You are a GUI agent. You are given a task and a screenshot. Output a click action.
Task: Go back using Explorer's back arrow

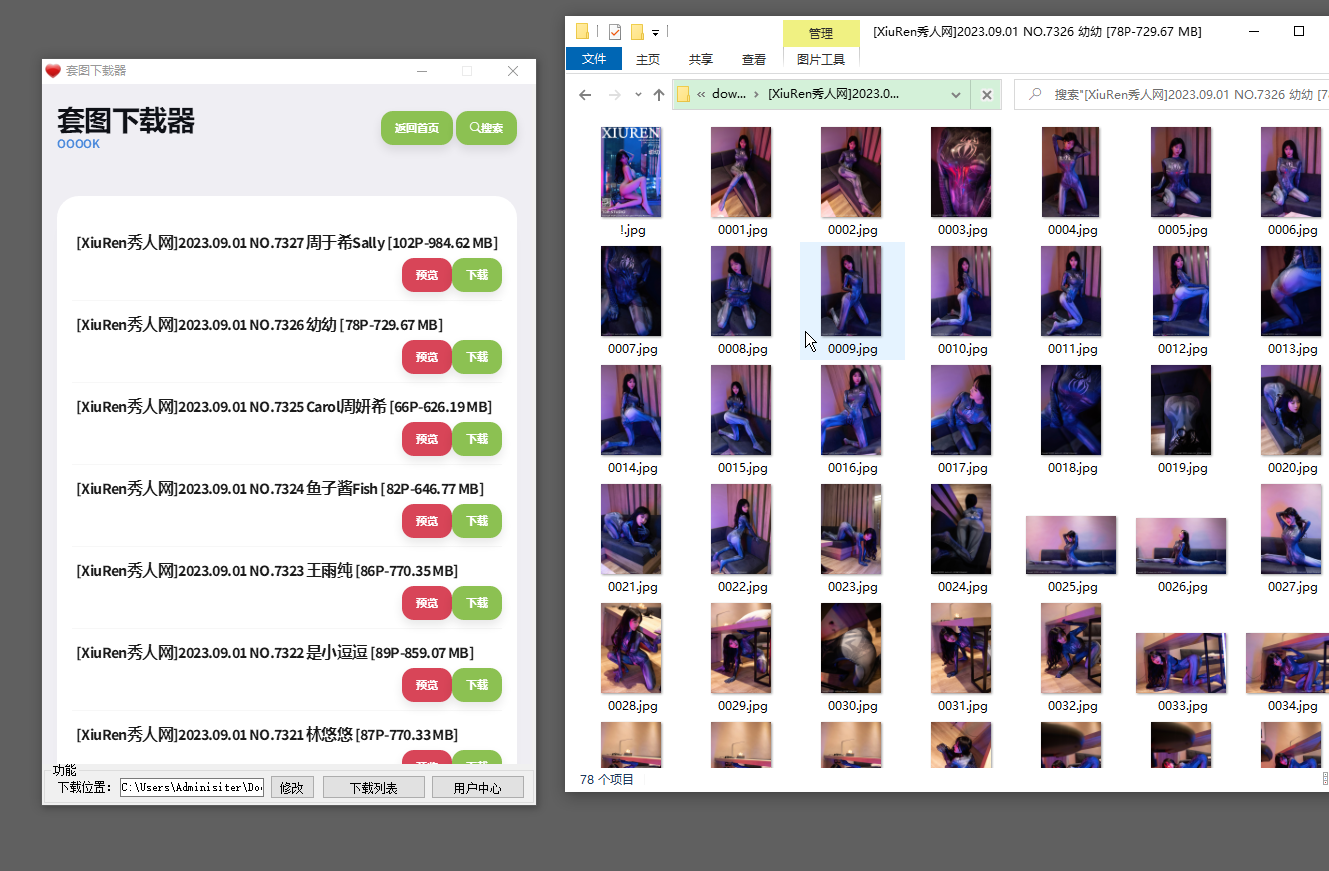[585, 95]
